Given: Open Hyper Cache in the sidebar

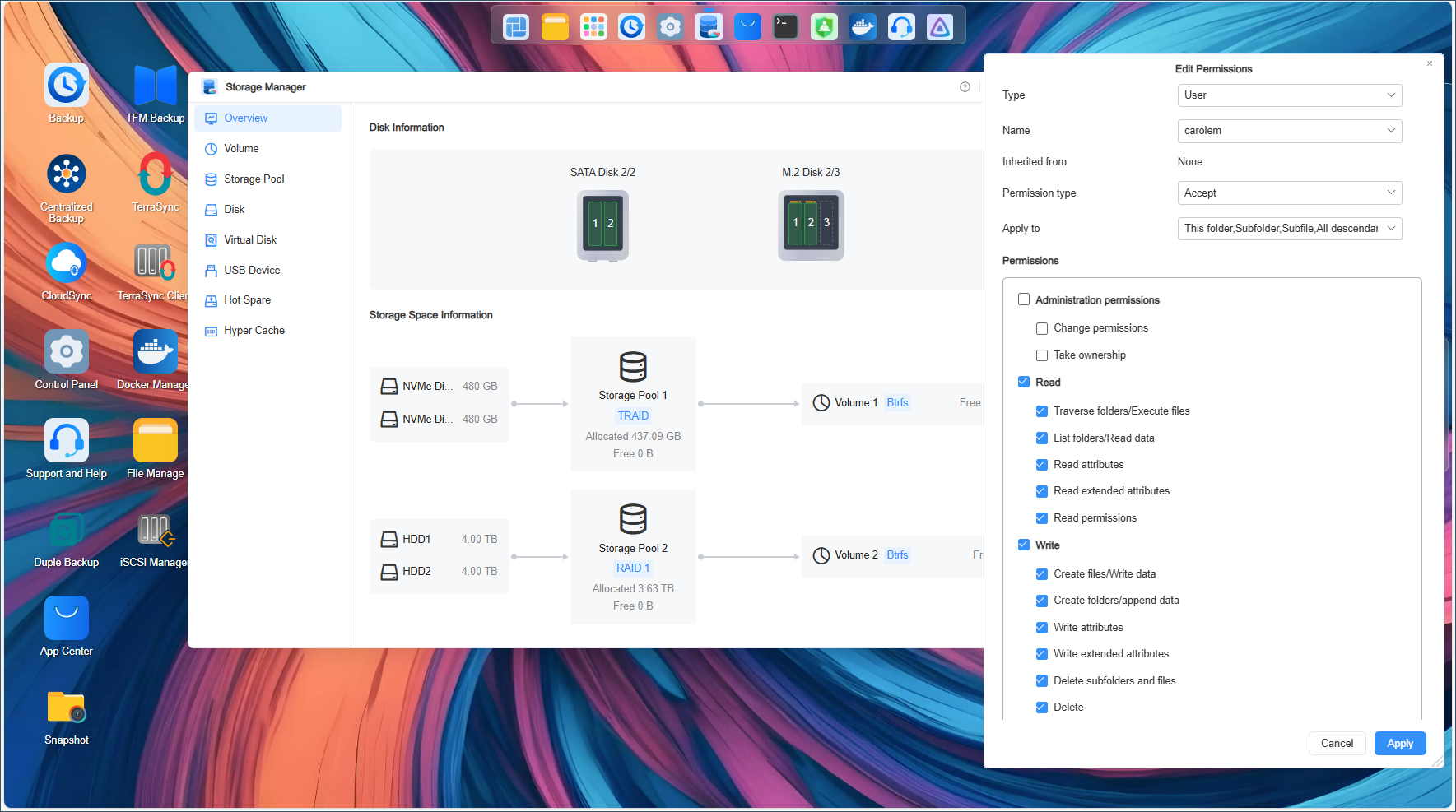Looking at the screenshot, I should (x=253, y=330).
